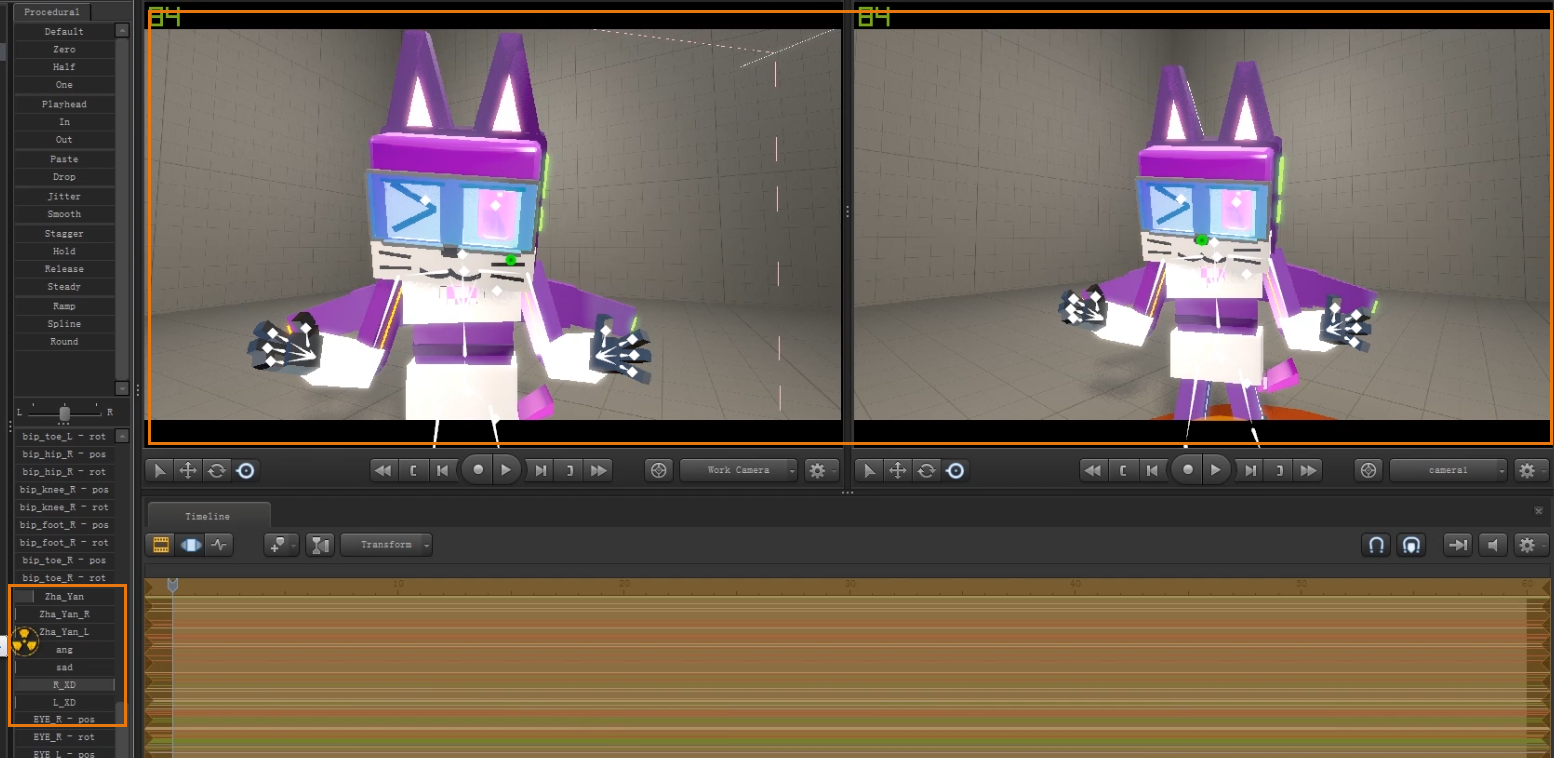Click the Spline preset button
This screenshot has height=758, width=1554.
(64, 324)
